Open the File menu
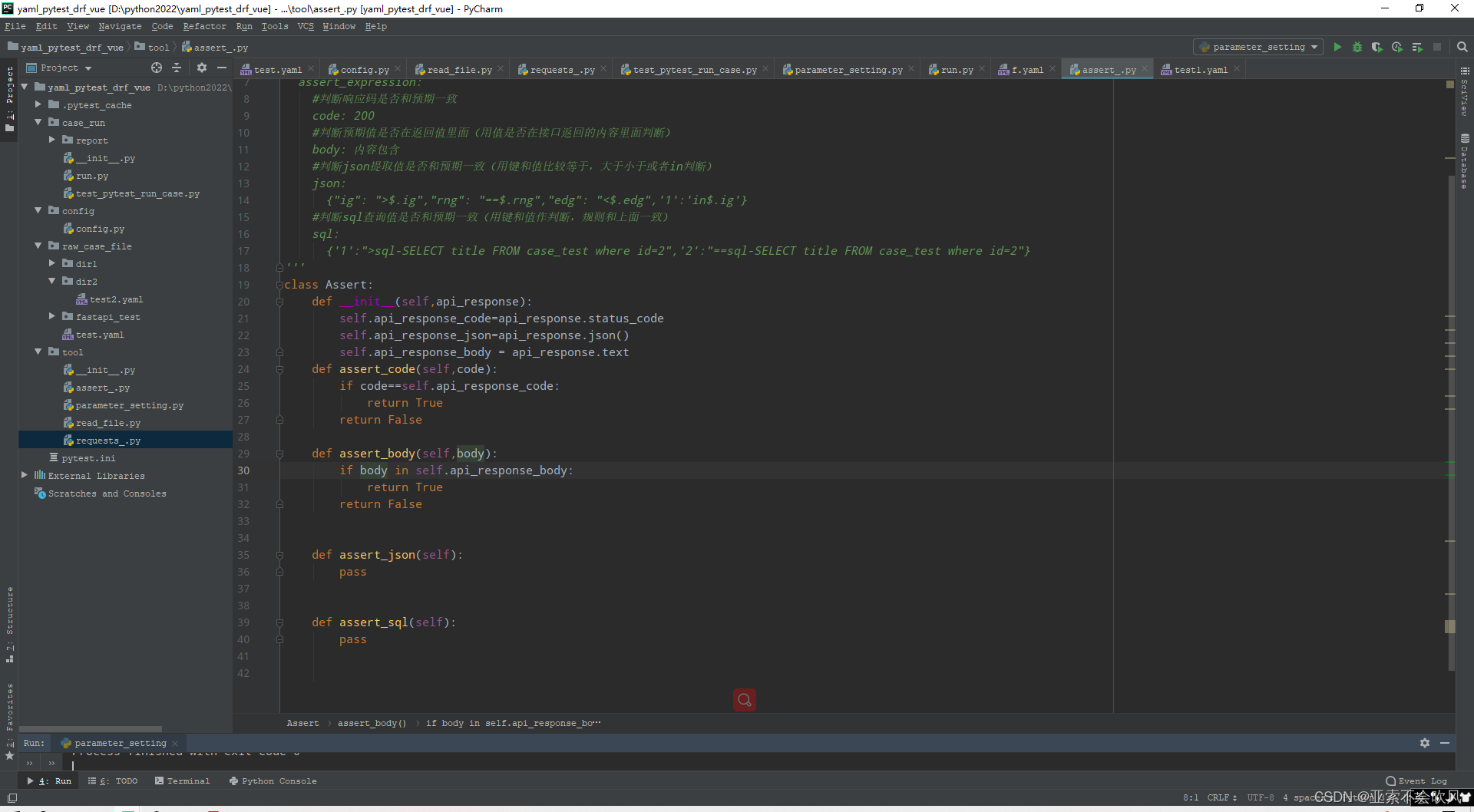Screen dimensions: 1474x812 (x=15, y=26)
